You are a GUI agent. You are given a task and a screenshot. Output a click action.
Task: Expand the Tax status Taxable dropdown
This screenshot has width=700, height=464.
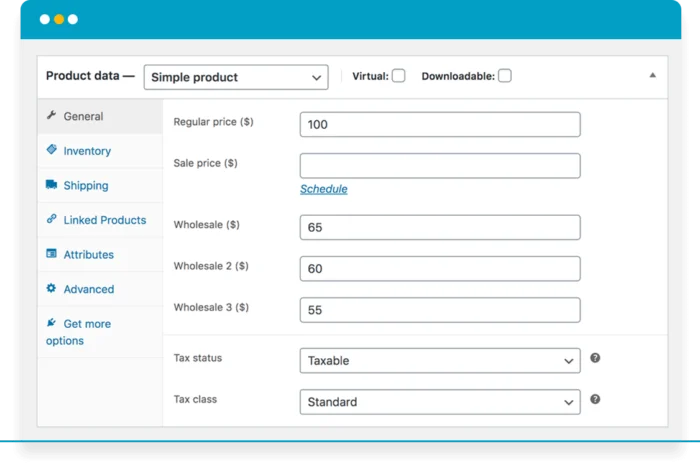439,360
